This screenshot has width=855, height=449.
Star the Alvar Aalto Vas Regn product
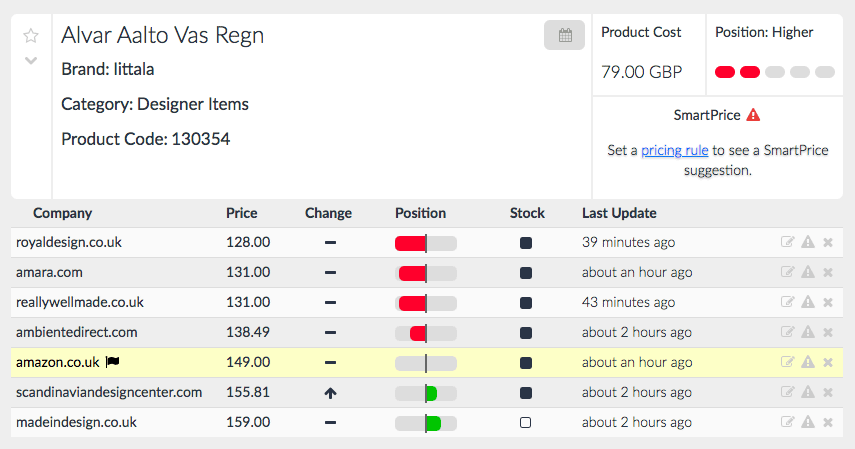(x=31, y=36)
